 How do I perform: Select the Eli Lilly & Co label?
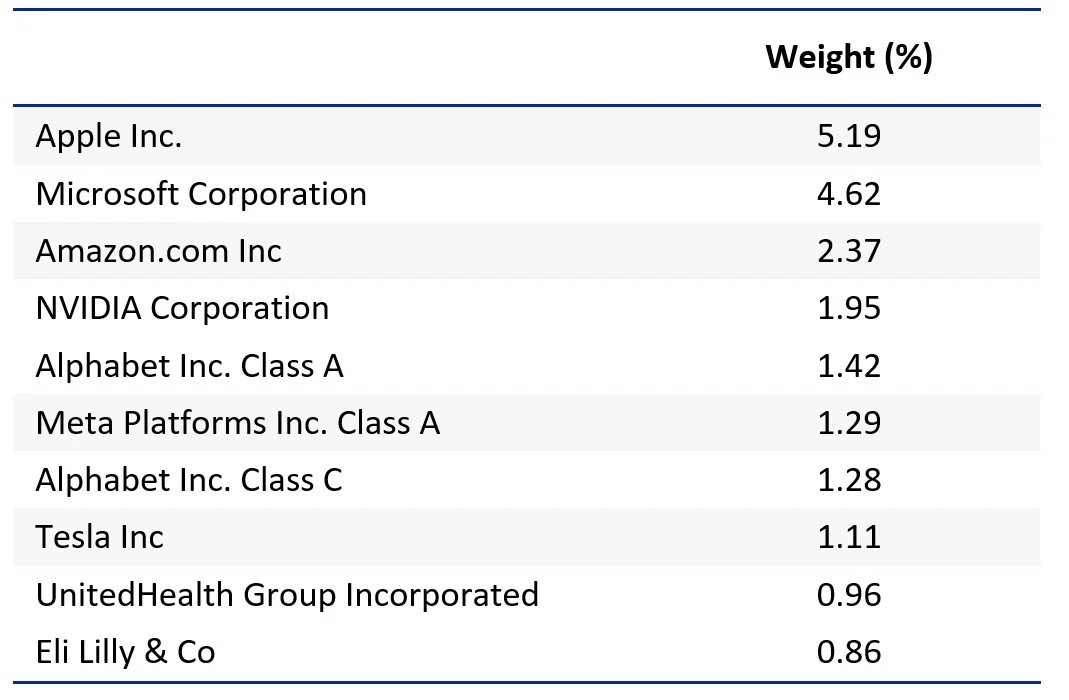point(125,652)
